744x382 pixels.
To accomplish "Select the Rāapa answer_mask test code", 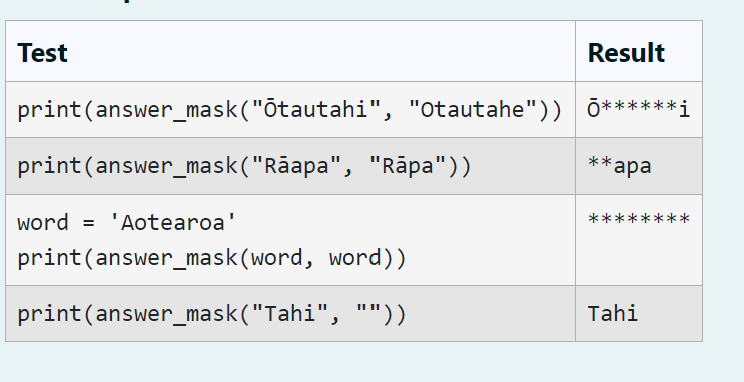I will tap(244, 166).
